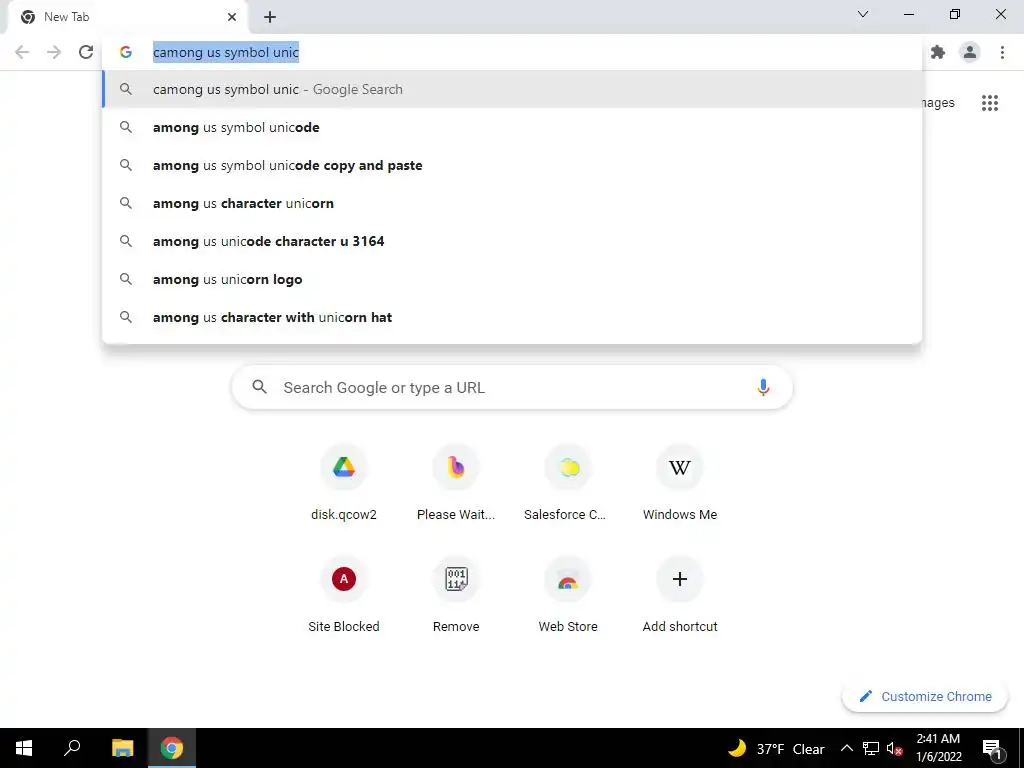Open Customize Chrome button
1024x768 pixels.
tap(925, 696)
